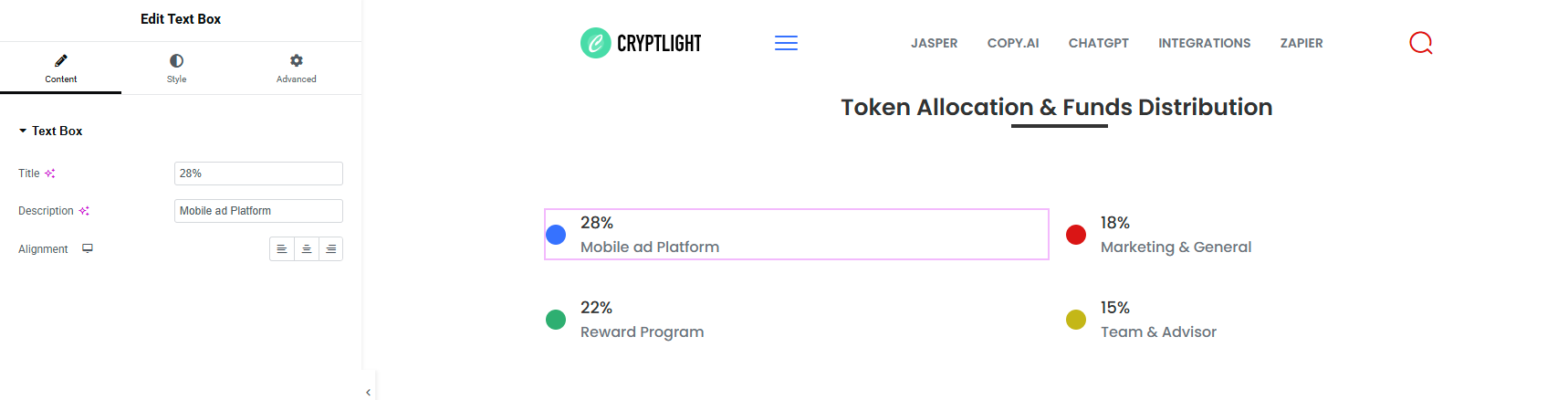Select the align left option

pyautogui.click(x=282, y=249)
